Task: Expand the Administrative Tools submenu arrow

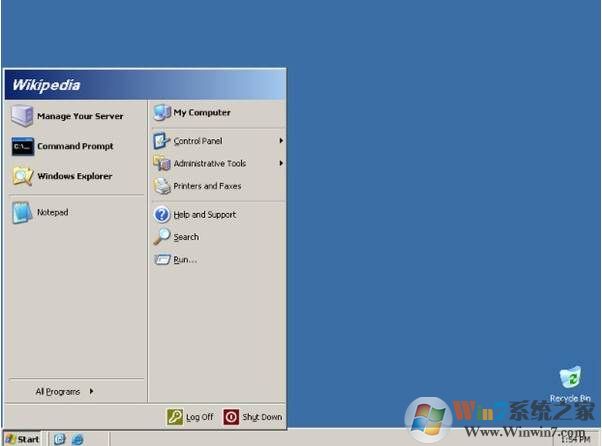Action: [x=281, y=163]
